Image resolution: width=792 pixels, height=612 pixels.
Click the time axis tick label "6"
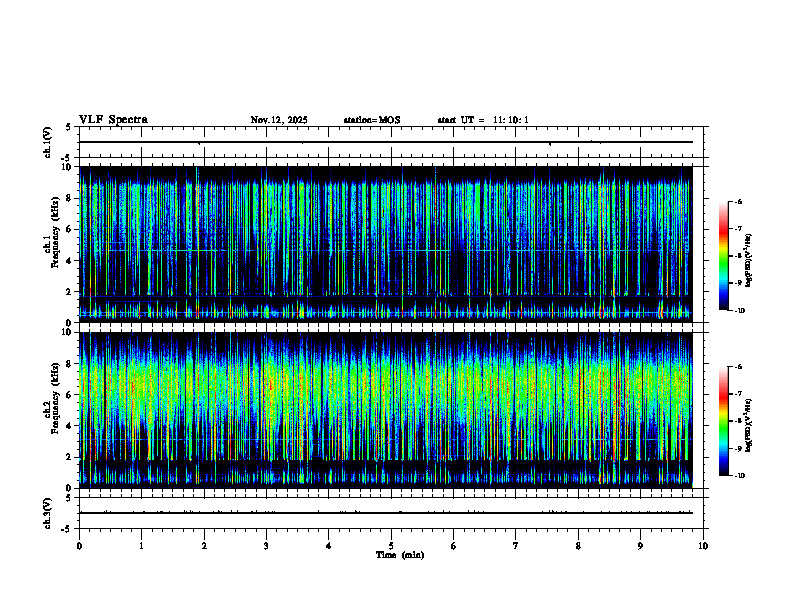click(x=454, y=546)
